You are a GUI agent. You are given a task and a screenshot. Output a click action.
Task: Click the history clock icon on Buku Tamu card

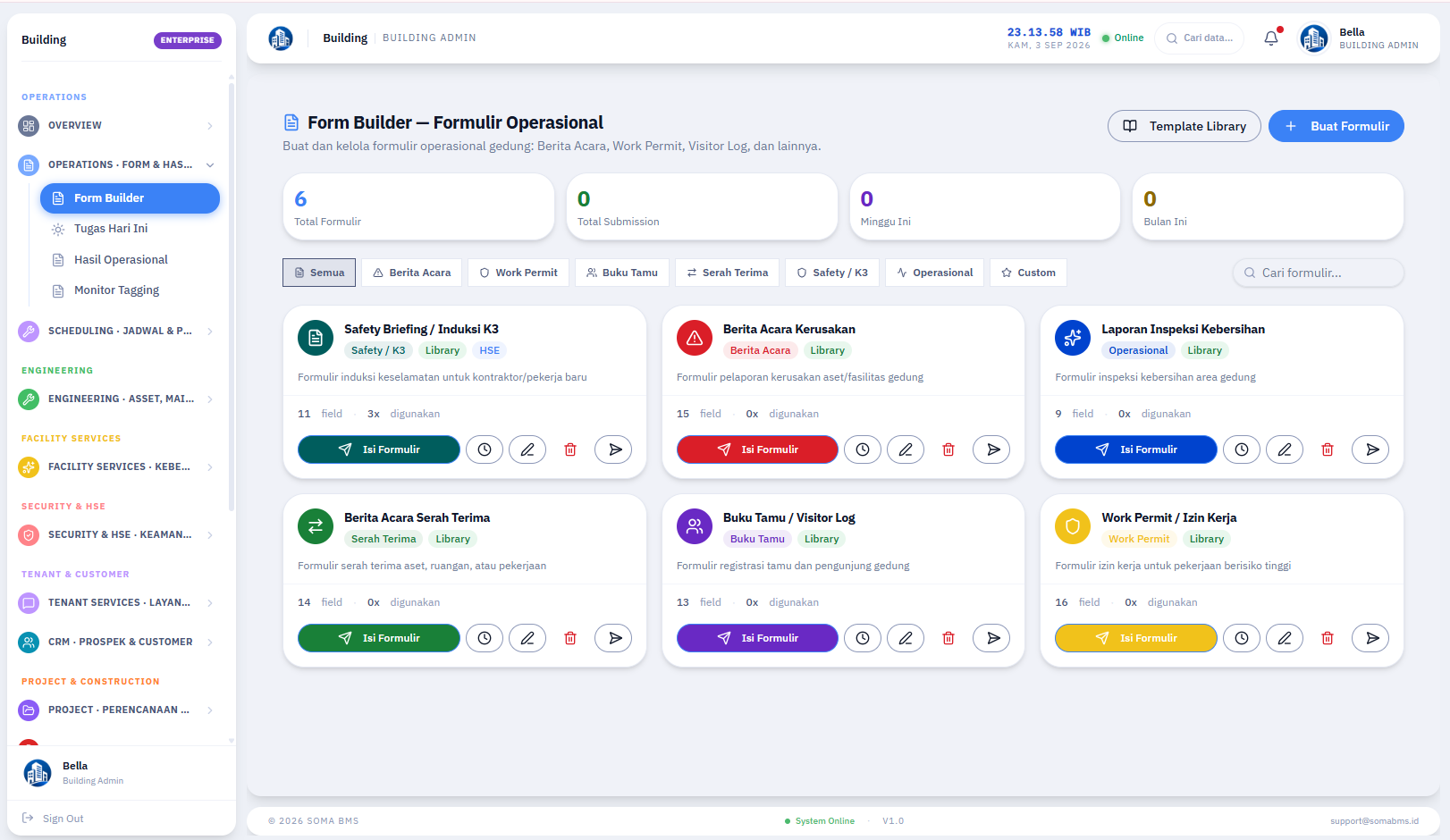point(863,638)
